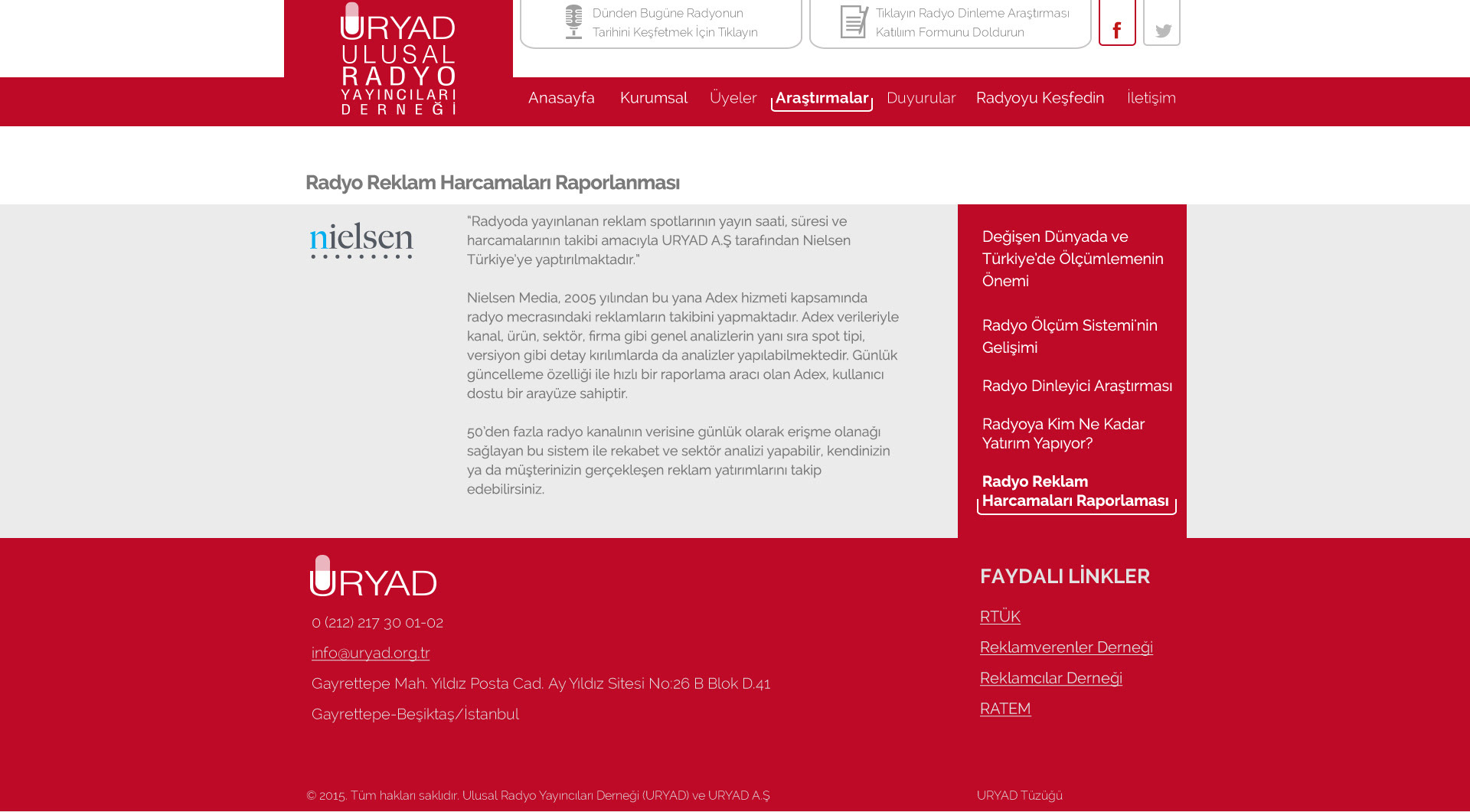Image resolution: width=1470 pixels, height=812 pixels.
Task: Click the URYAD header logo
Action: 398,59
